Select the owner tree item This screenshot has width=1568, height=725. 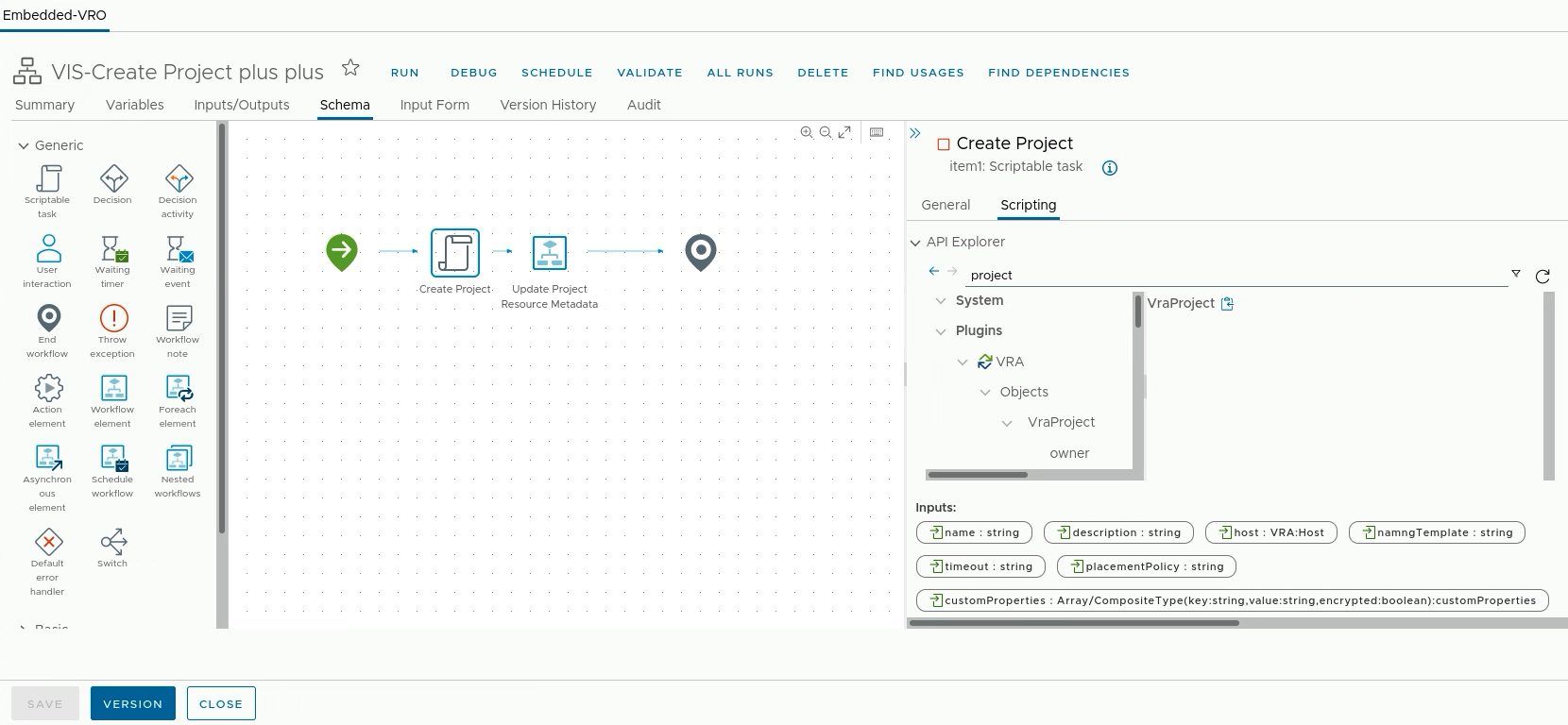pos(1069,453)
